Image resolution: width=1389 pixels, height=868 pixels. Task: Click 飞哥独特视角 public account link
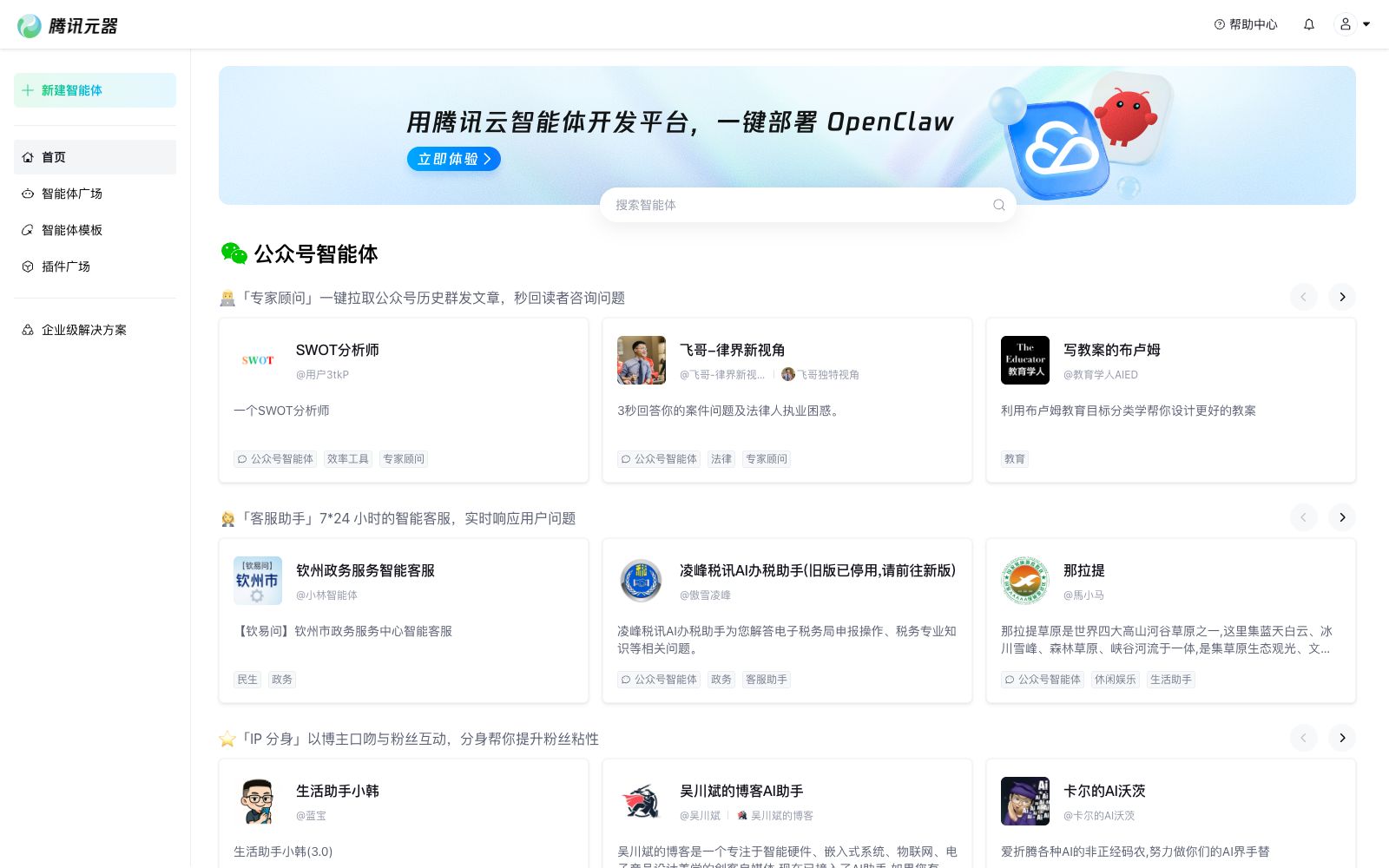[820, 374]
